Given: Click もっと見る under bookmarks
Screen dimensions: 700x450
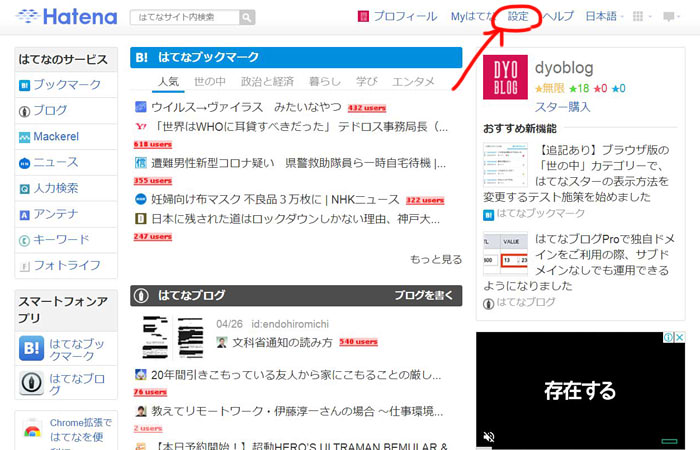Looking at the screenshot, I should pyautogui.click(x=436, y=259).
